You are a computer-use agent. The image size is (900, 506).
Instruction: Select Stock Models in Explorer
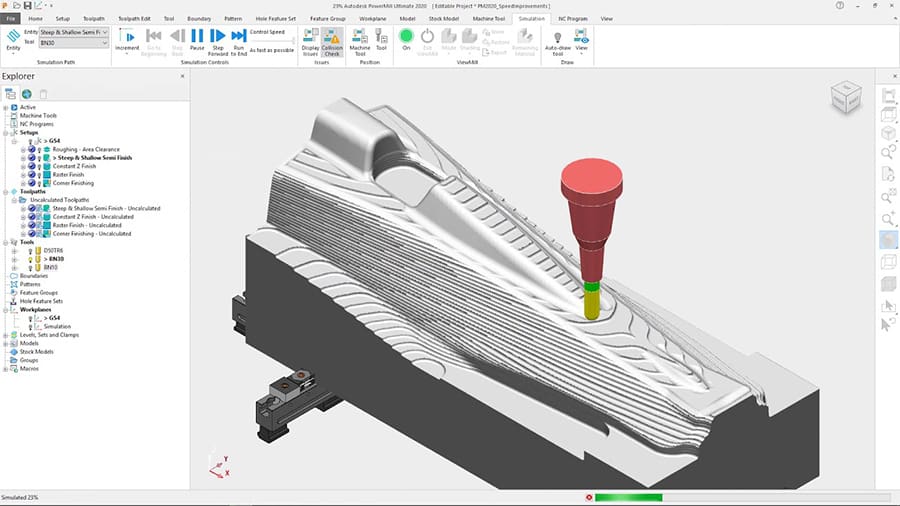(x=36, y=352)
